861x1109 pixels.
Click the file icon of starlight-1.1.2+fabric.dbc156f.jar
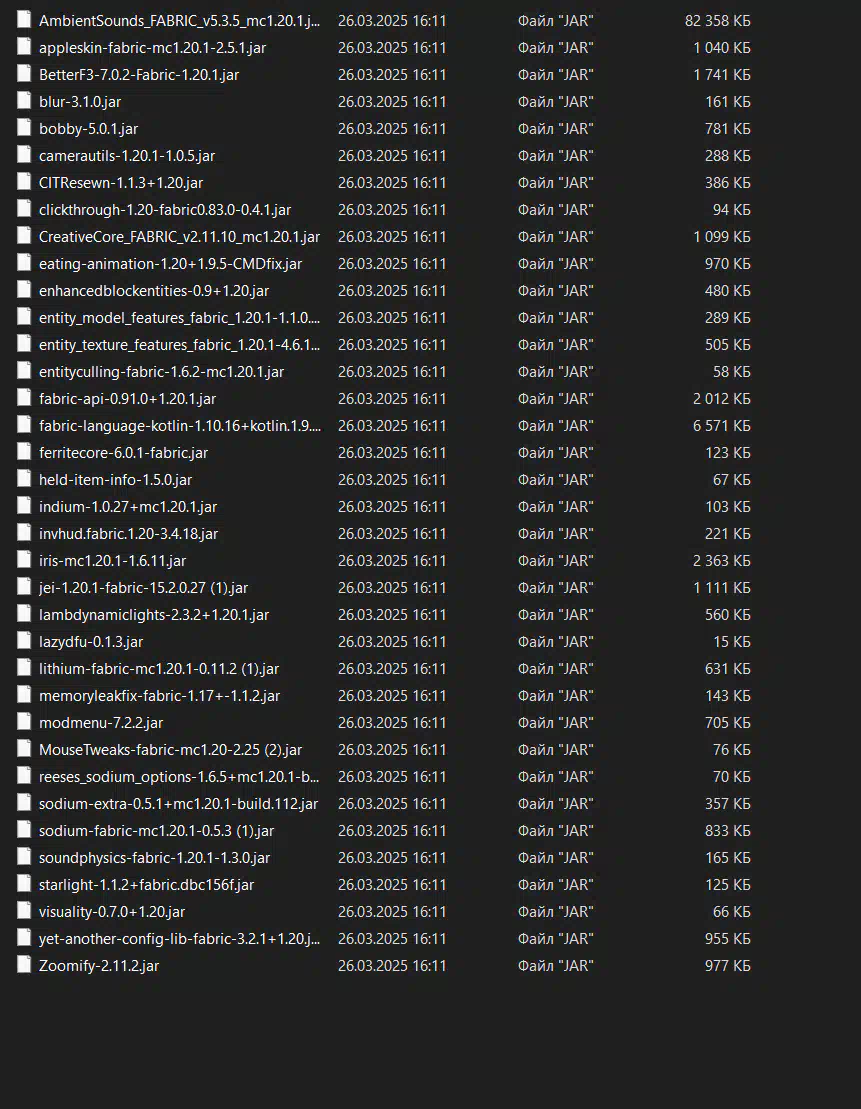click(24, 884)
